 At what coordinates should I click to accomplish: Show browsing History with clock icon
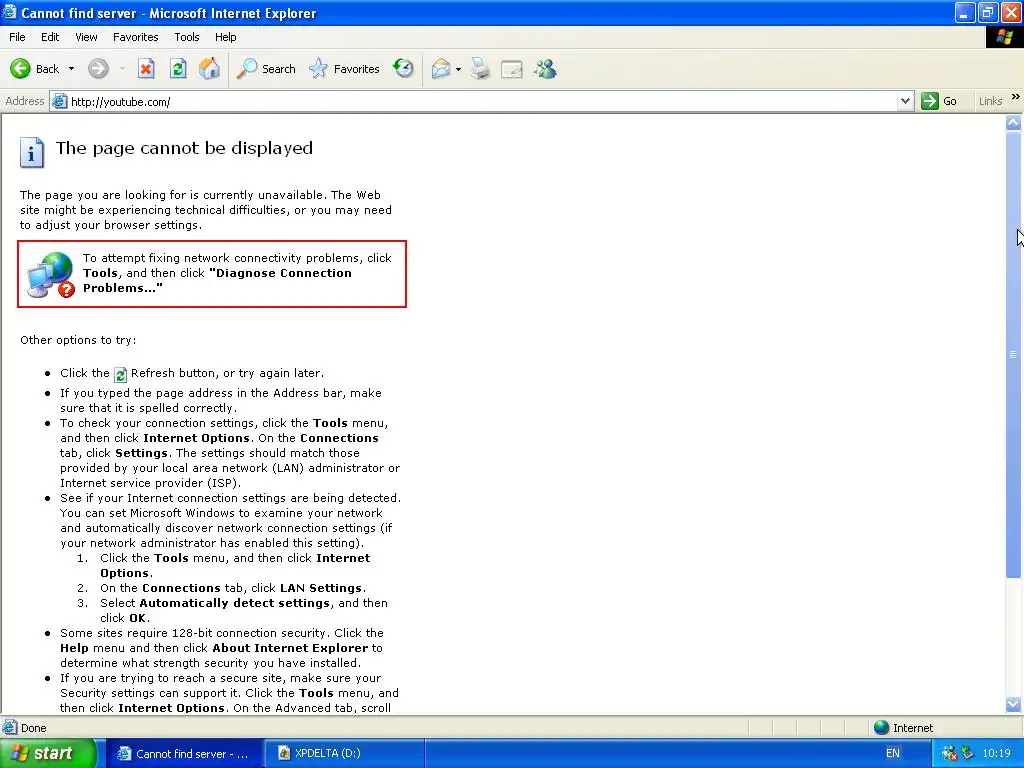coord(404,68)
